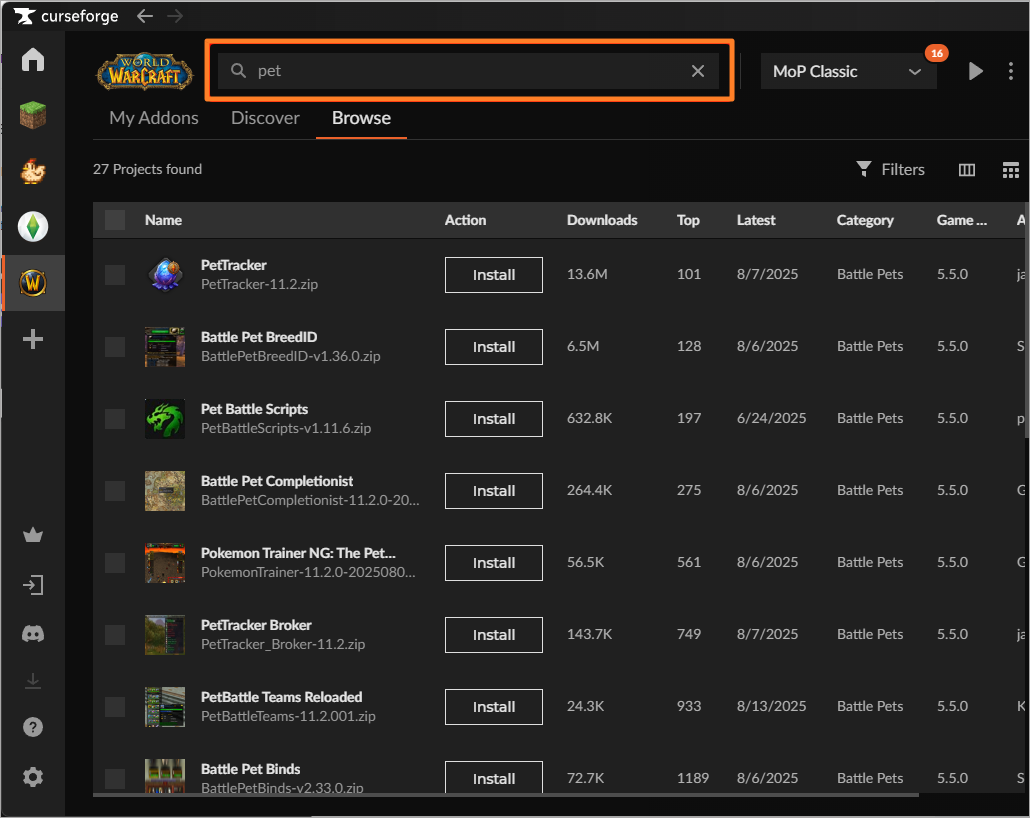Install PetBattle Teams Reloaded
1030x818 pixels.
pos(494,707)
